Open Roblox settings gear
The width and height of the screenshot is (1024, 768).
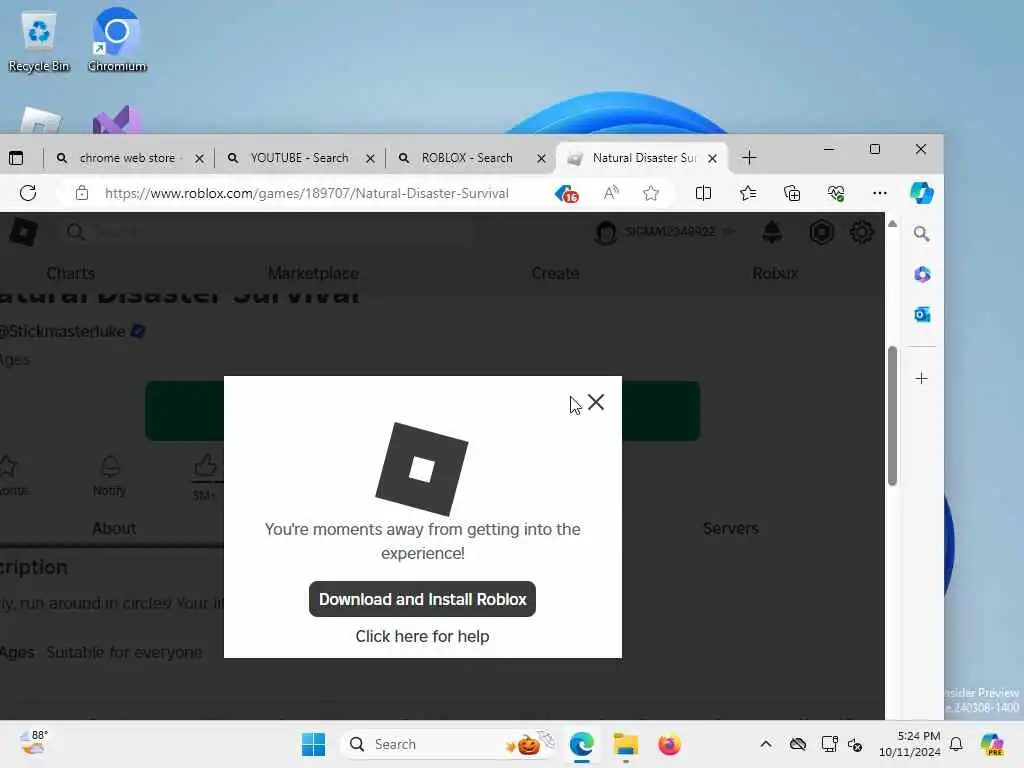coord(861,232)
